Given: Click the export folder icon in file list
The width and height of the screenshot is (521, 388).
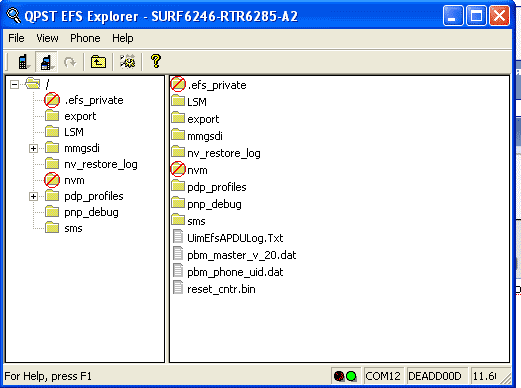Looking at the screenshot, I should pos(178,118).
